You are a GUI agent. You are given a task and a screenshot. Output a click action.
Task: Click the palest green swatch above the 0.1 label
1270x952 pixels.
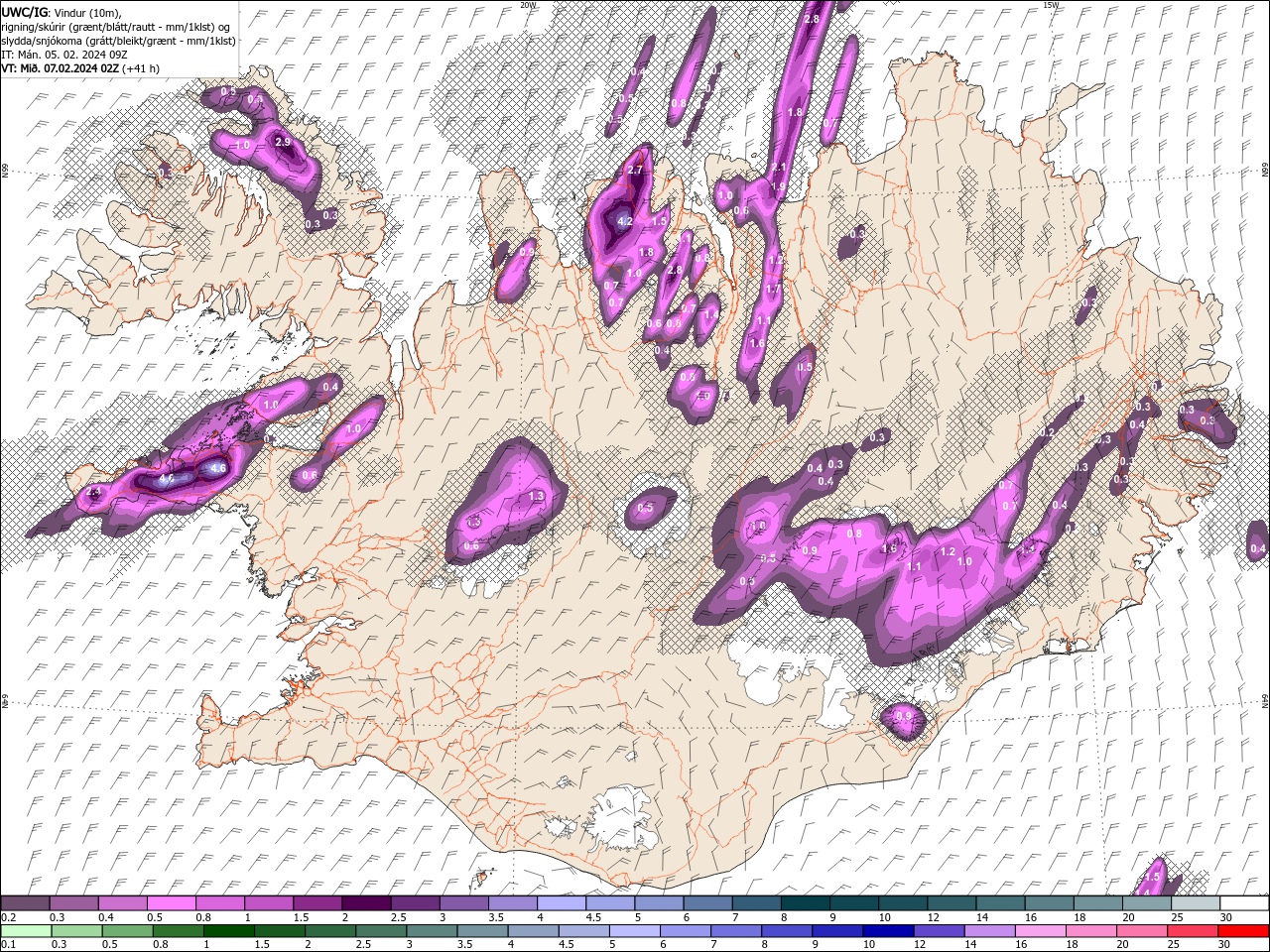point(25,931)
